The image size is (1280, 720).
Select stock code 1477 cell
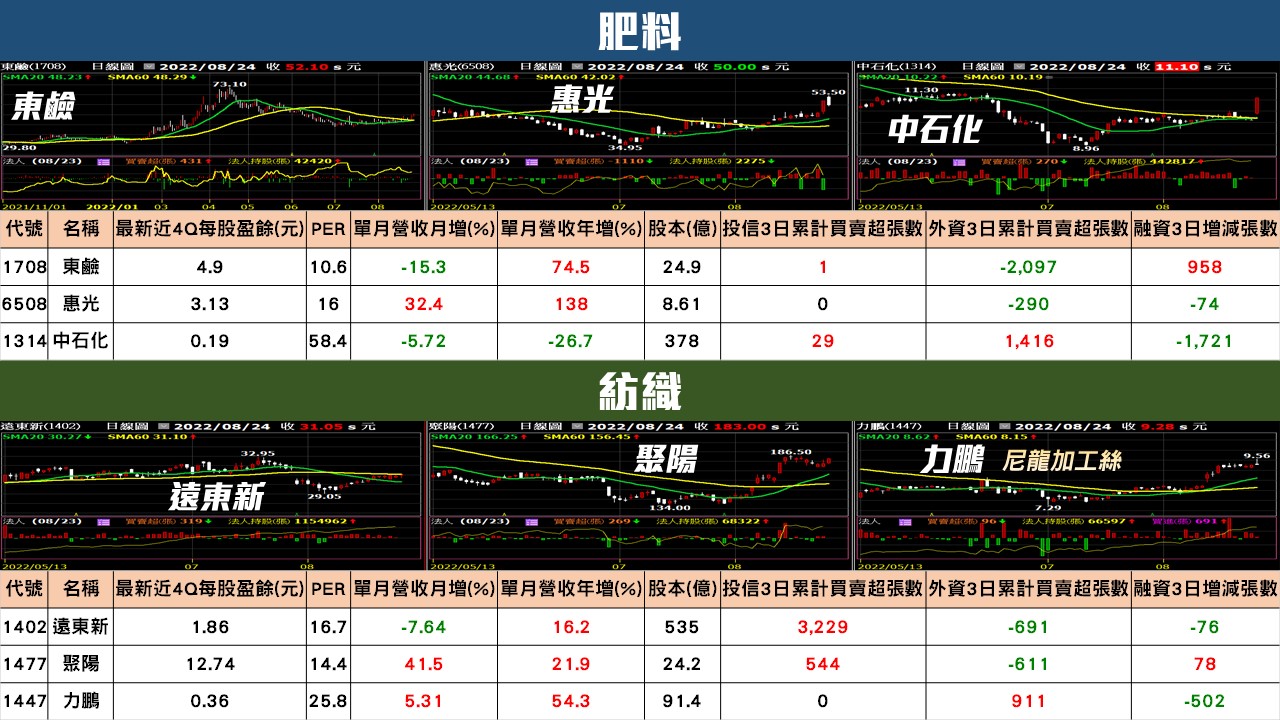click(24, 664)
